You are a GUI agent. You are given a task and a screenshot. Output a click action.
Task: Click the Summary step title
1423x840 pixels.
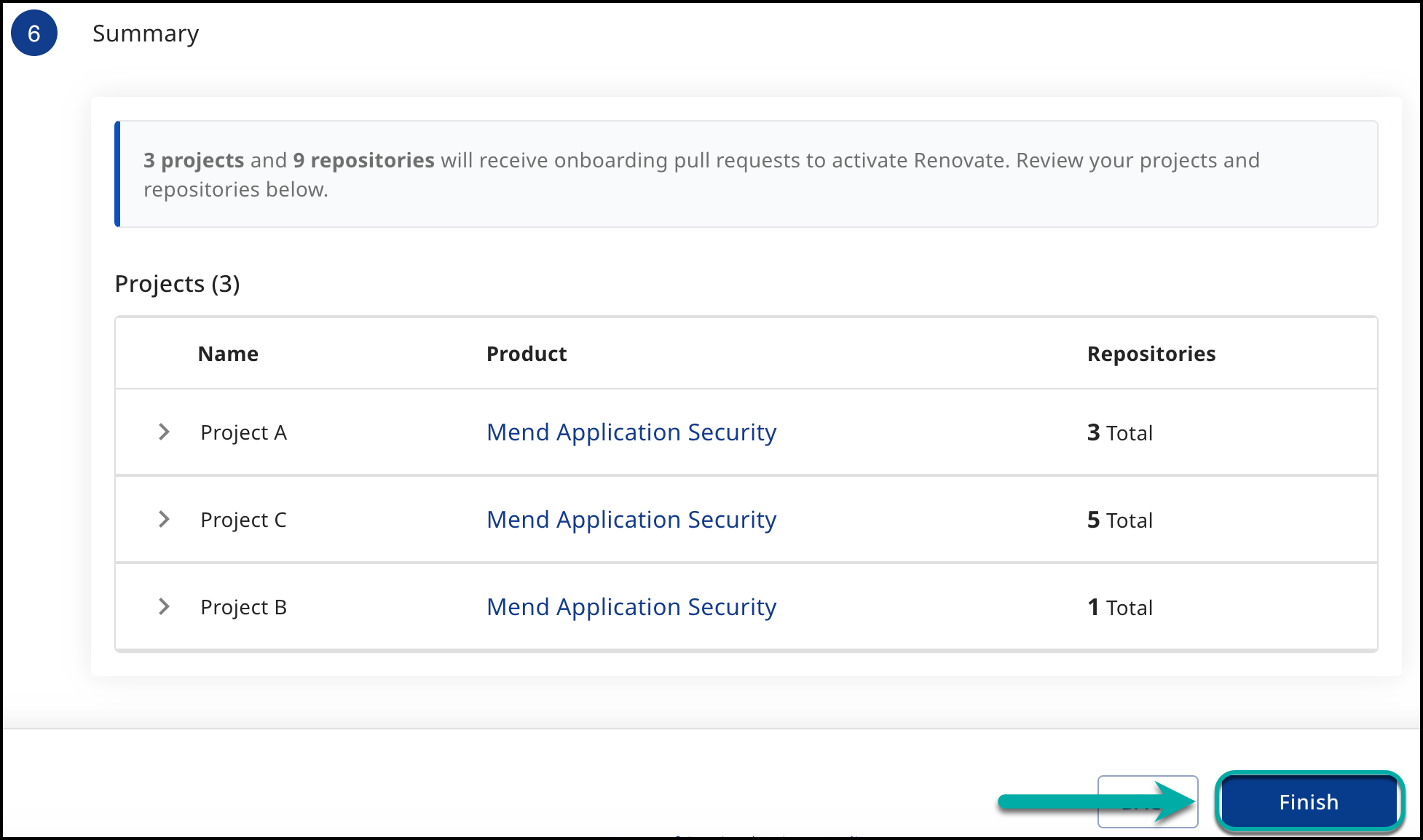pyautogui.click(x=146, y=33)
